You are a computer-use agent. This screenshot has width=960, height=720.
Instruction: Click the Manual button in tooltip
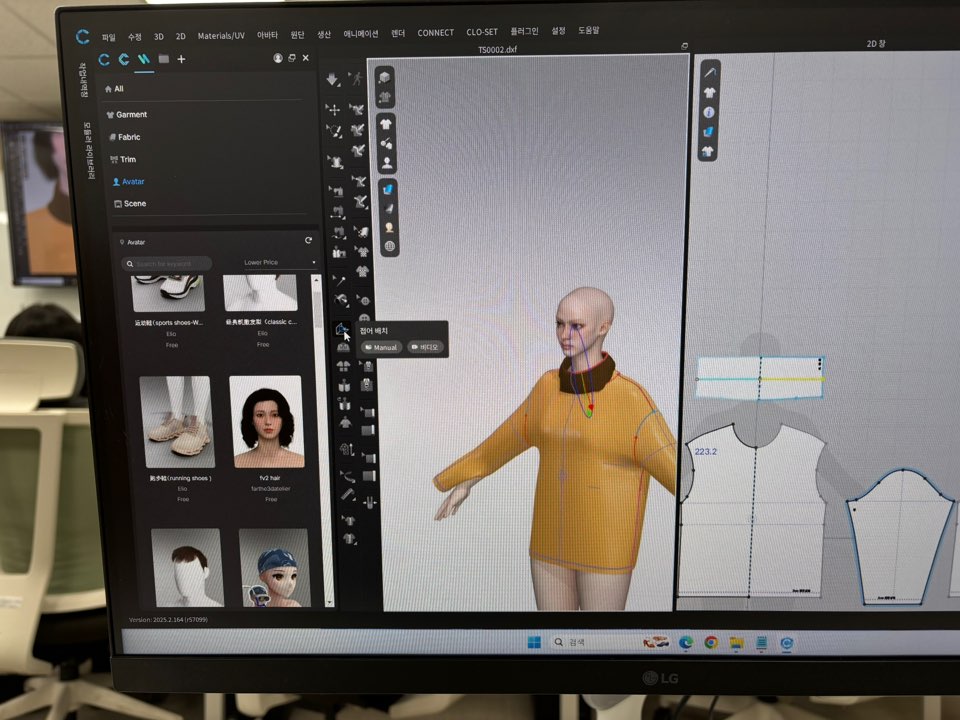[x=381, y=348]
